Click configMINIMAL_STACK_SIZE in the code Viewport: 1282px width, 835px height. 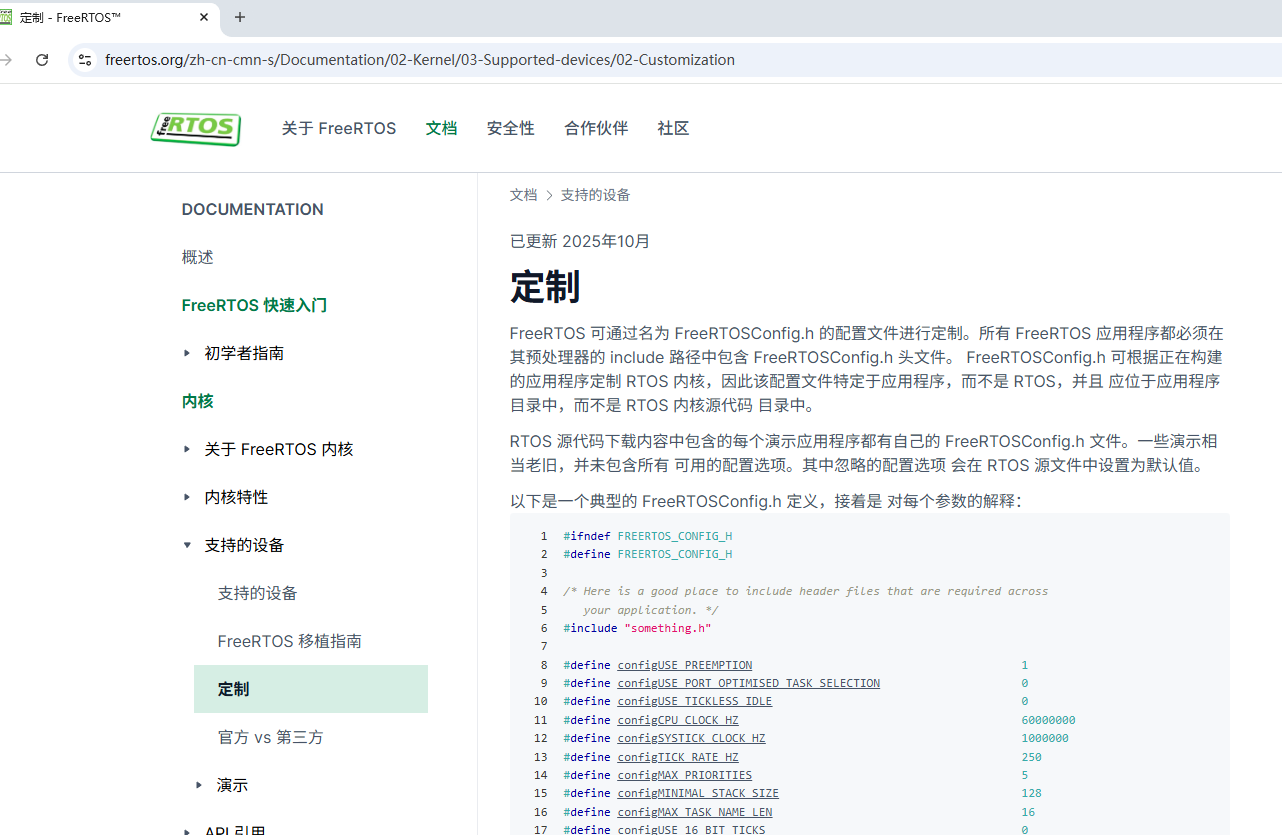[698, 793]
